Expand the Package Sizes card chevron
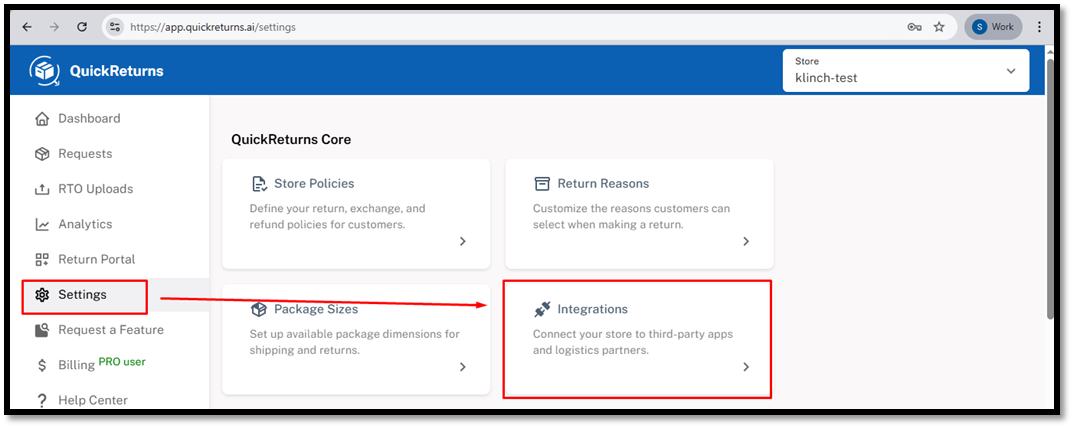1073x428 pixels. tap(463, 367)
